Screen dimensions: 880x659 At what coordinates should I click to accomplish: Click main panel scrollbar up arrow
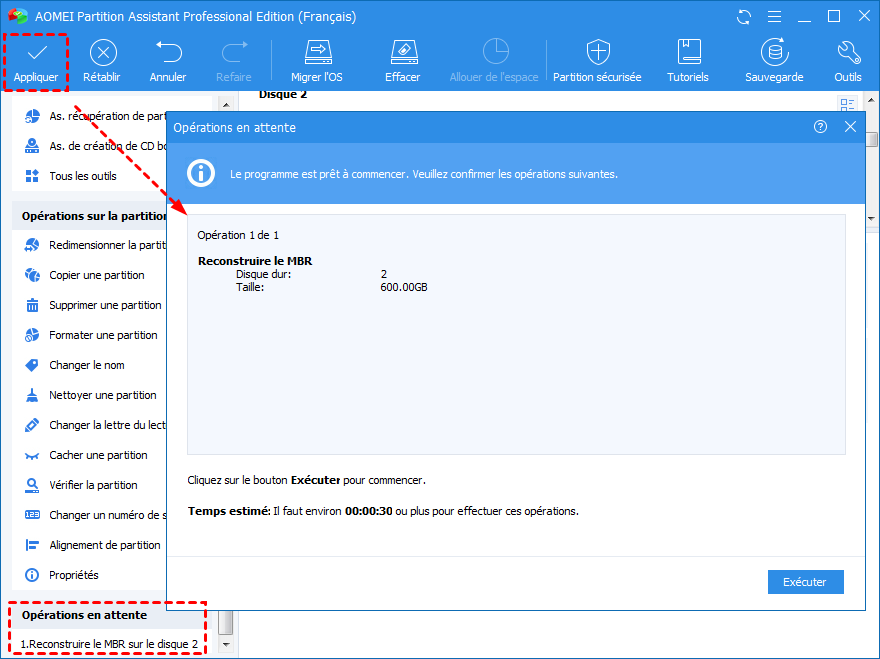tap(872, 100)
